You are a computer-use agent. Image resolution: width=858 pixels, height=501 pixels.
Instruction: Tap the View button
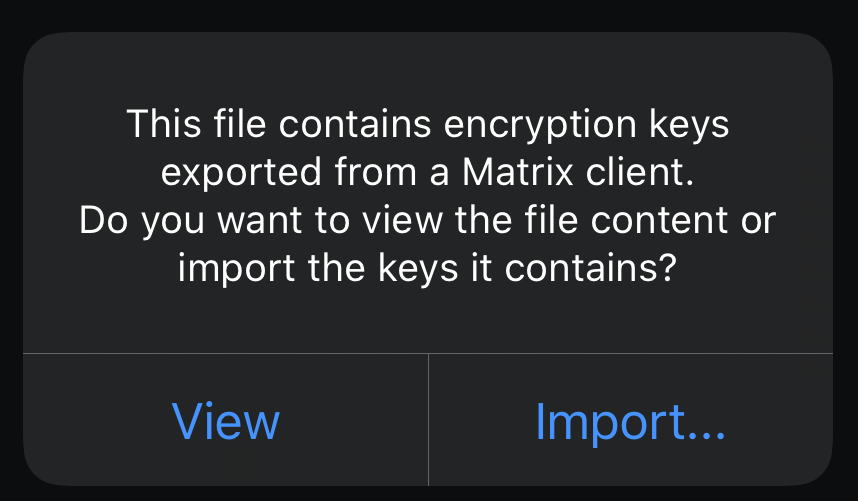(225, 420)
